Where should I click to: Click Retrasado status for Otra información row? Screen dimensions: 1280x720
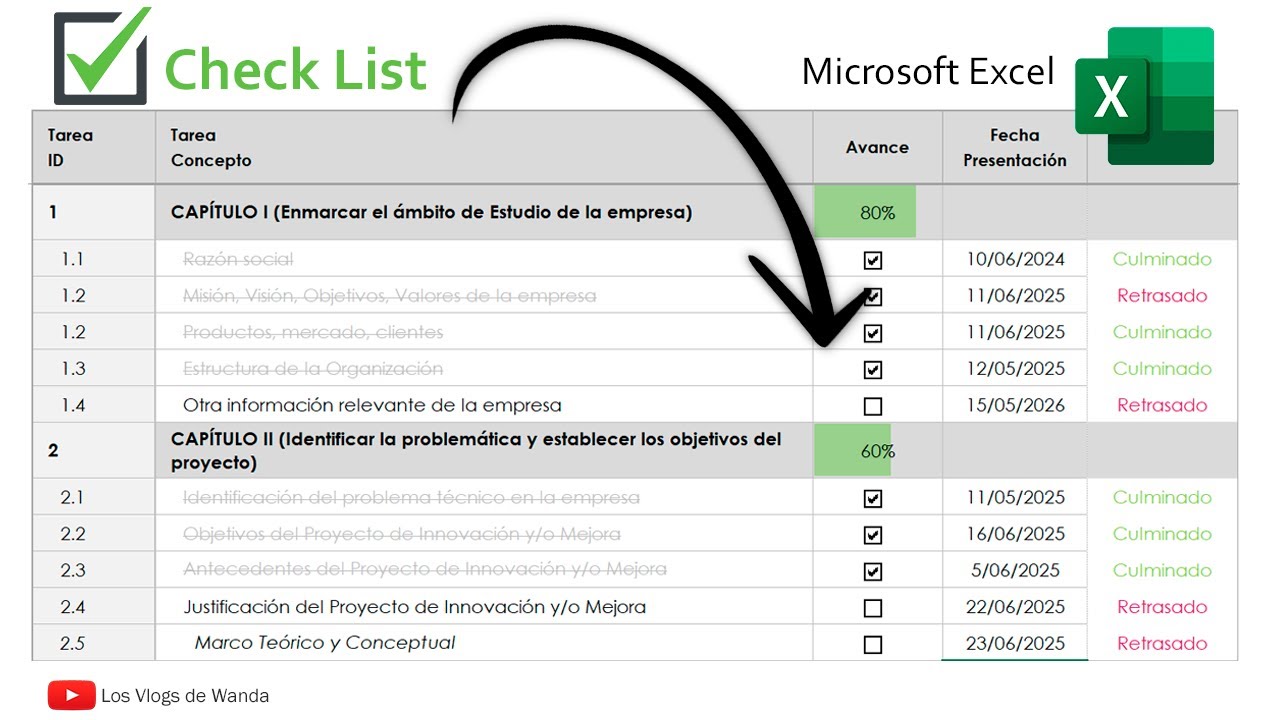point(1162,405)
